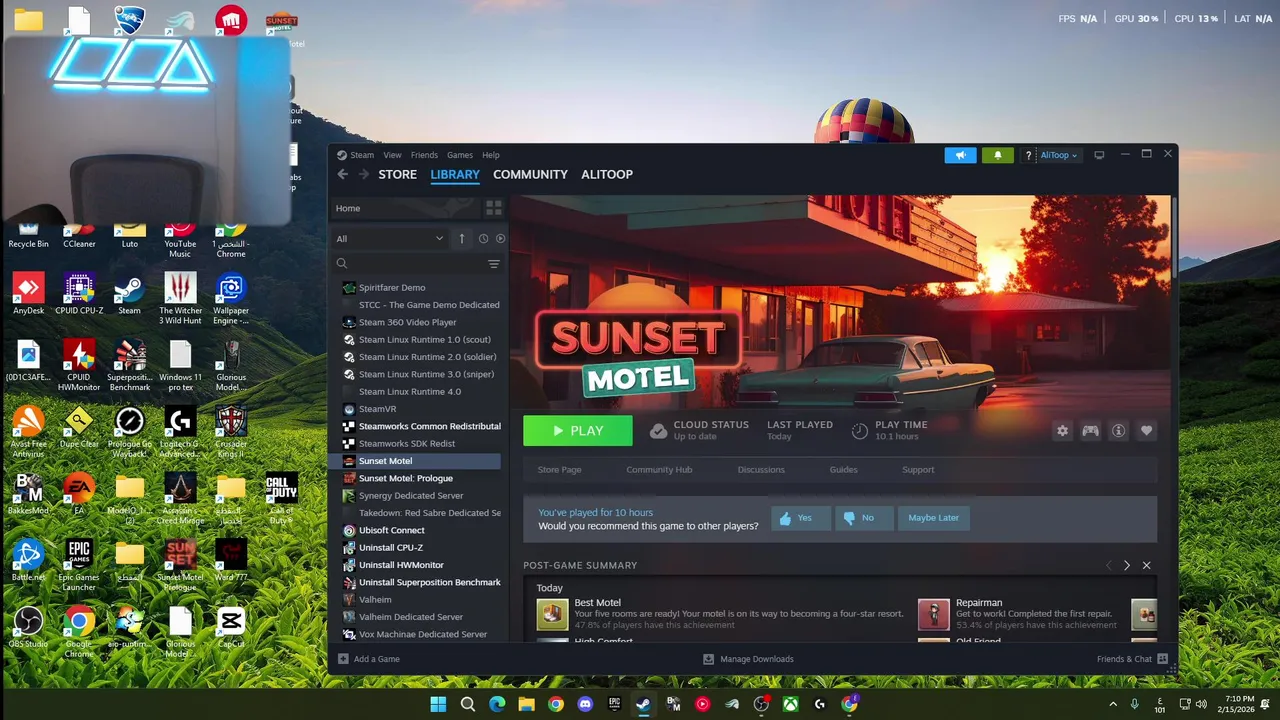
Task: Open the Discussions link
Action: pos(761,470)
